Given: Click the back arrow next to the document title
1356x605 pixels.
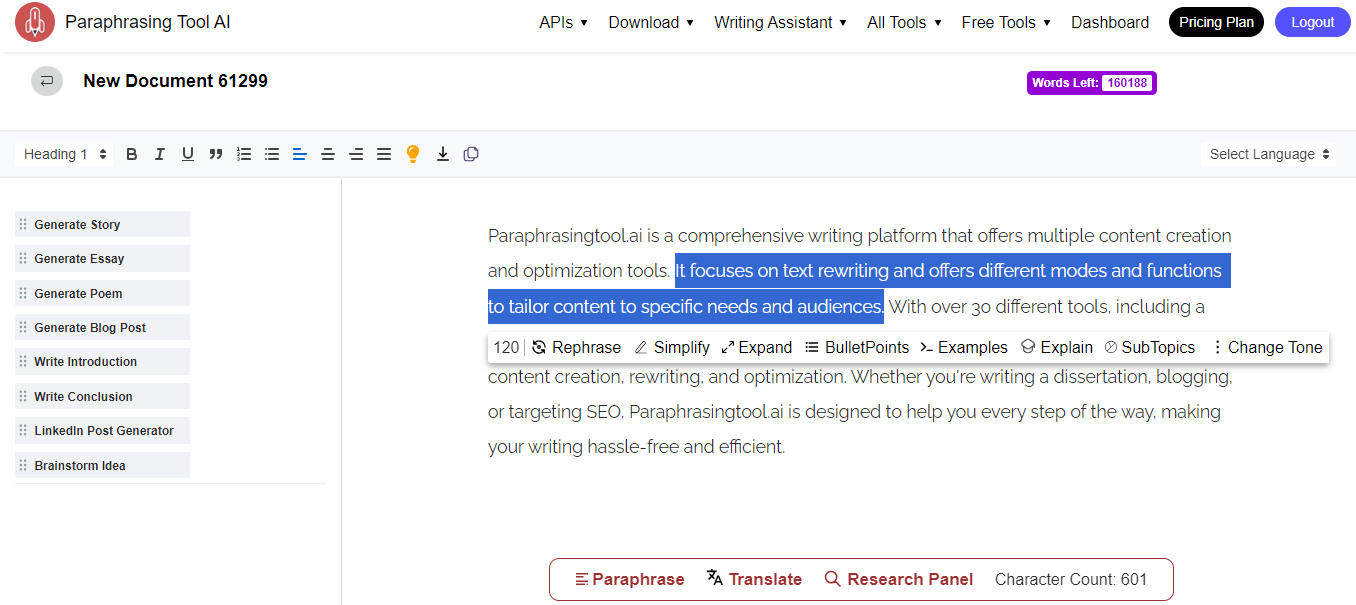Looking at the screenshot, I should tap(47, 81).
